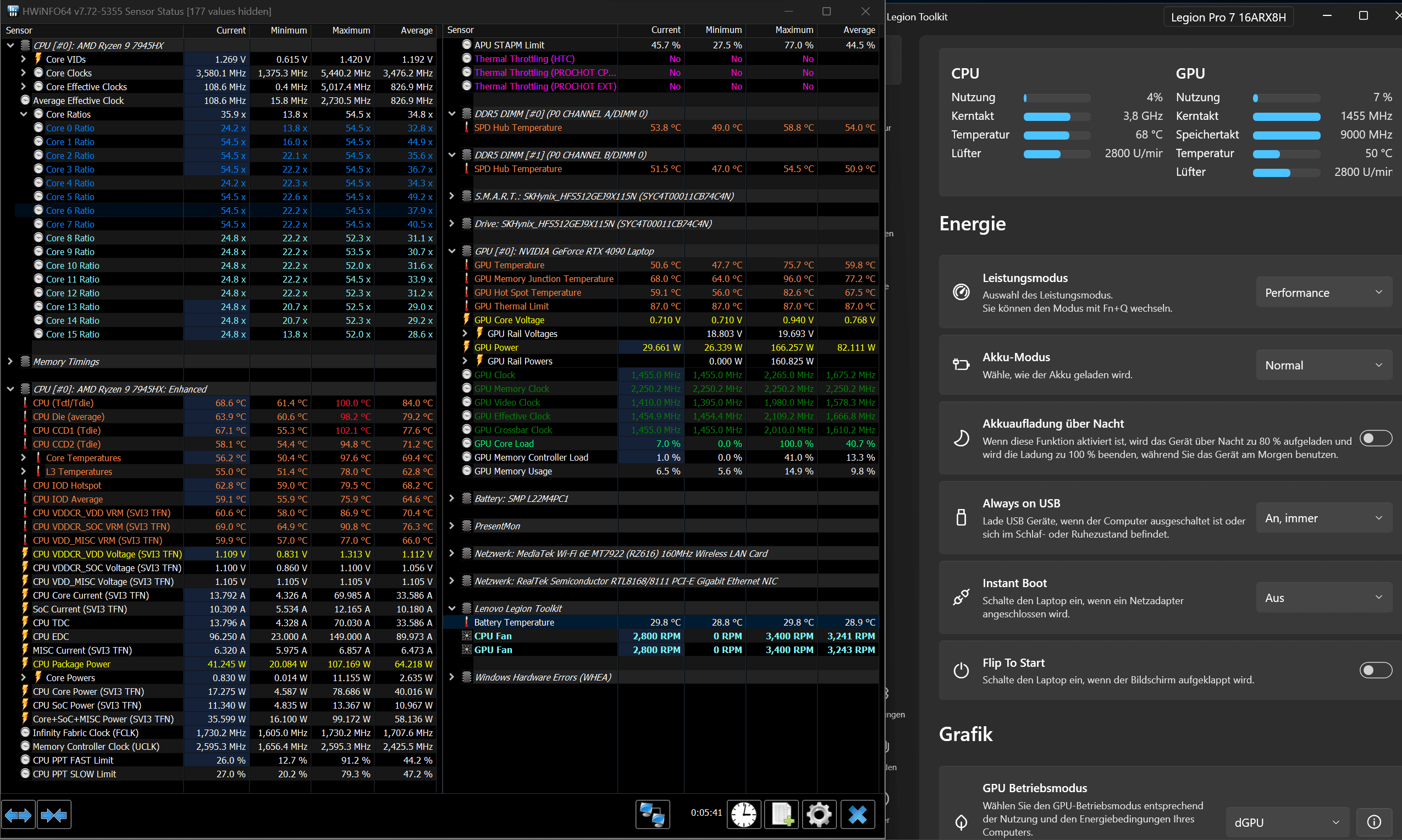Expand the Battery: SMP L22M4PC1 group

(452, 498)
